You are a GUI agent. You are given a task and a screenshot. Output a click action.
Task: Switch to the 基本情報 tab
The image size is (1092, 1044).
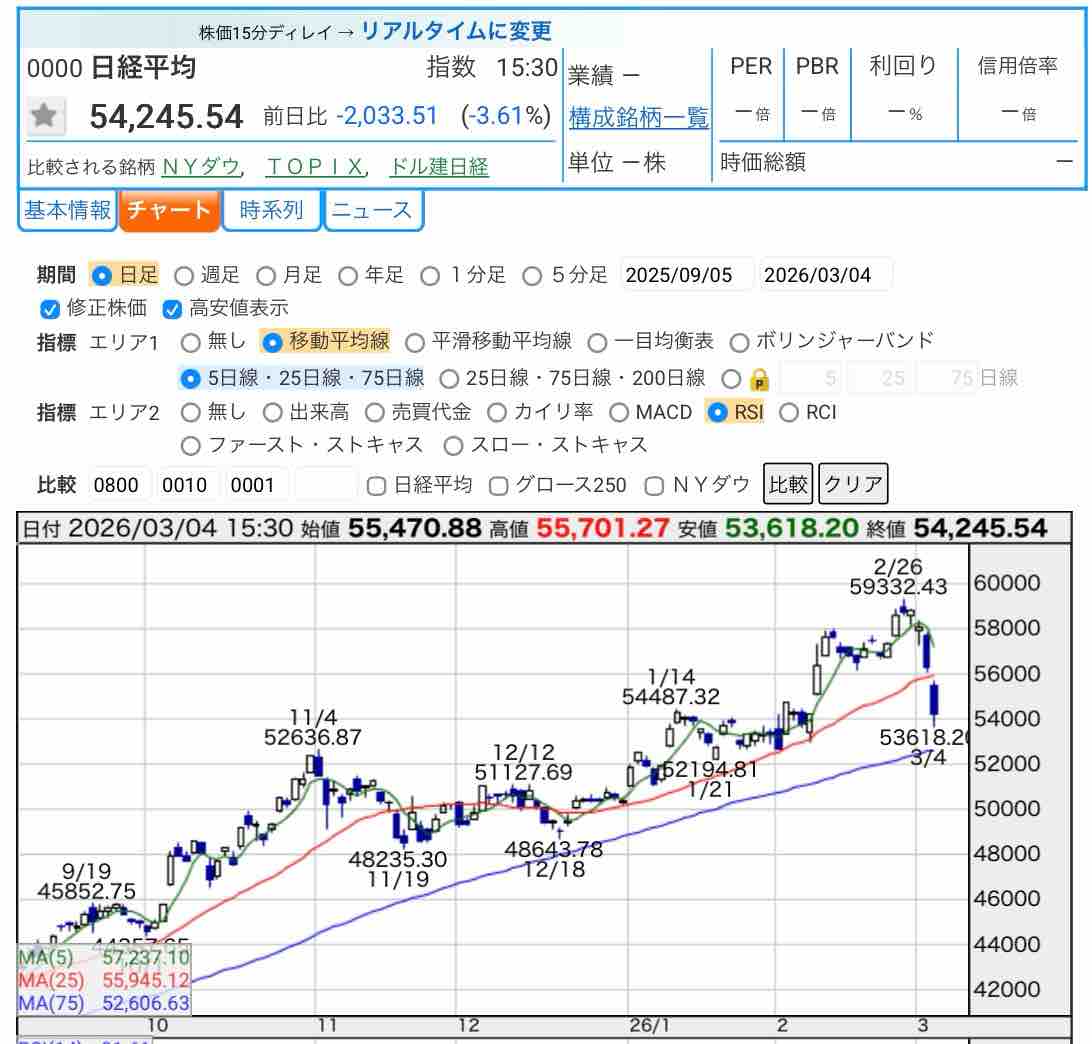coord(67,211)
